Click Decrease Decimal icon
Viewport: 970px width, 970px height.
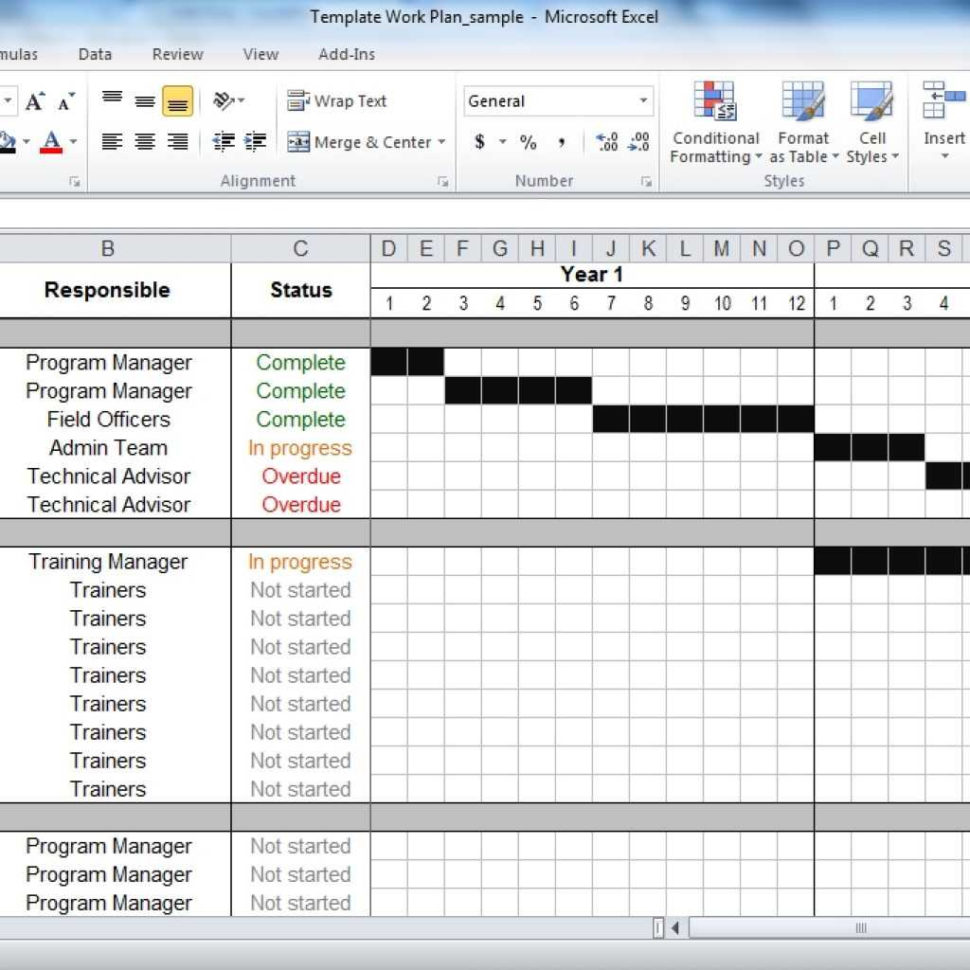click(x=638, y=142)
